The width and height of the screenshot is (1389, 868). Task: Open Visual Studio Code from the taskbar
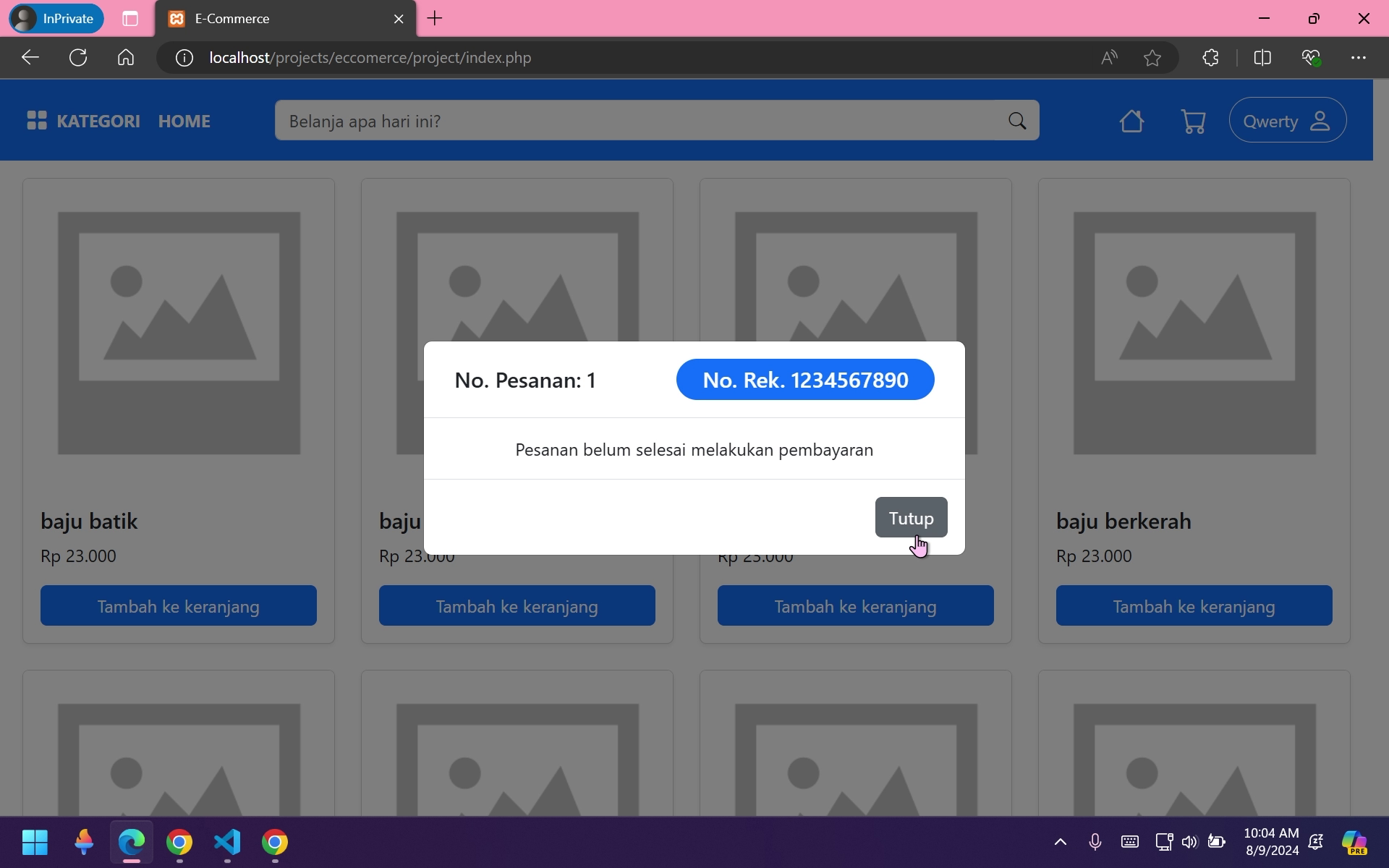click(x=227, y=842)
